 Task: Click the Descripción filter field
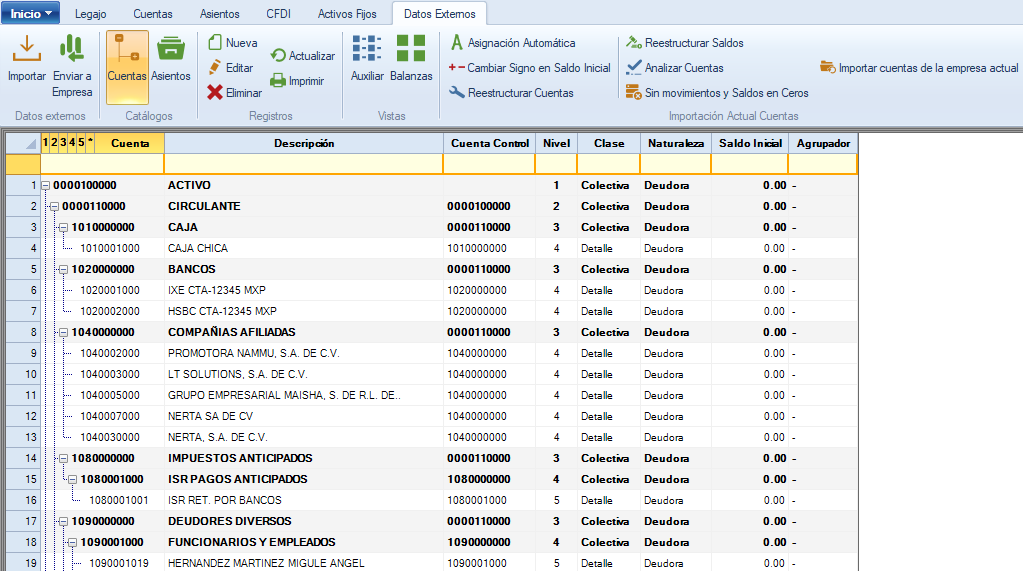point(303,164)
